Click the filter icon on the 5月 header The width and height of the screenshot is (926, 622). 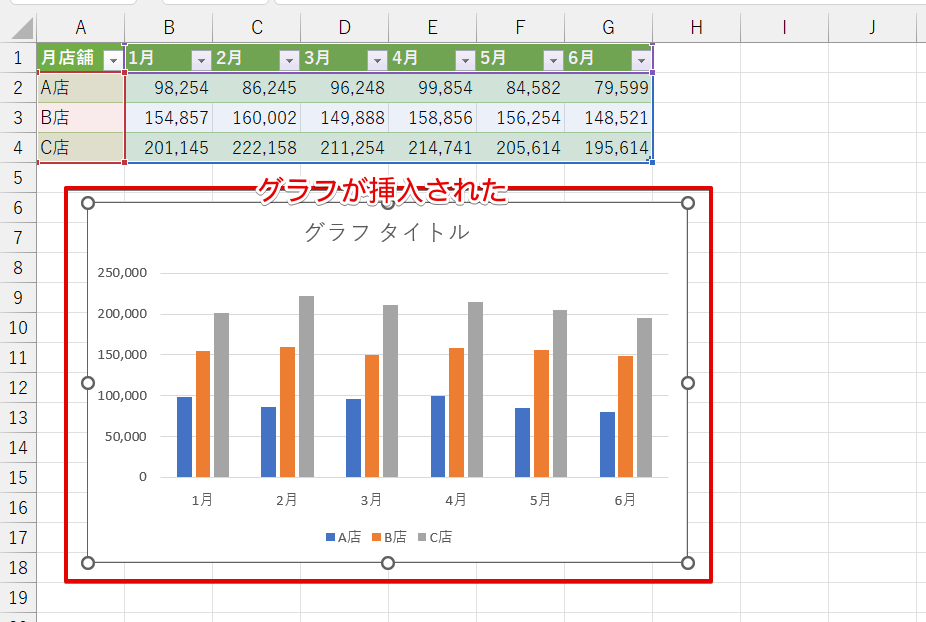point(553,58)
